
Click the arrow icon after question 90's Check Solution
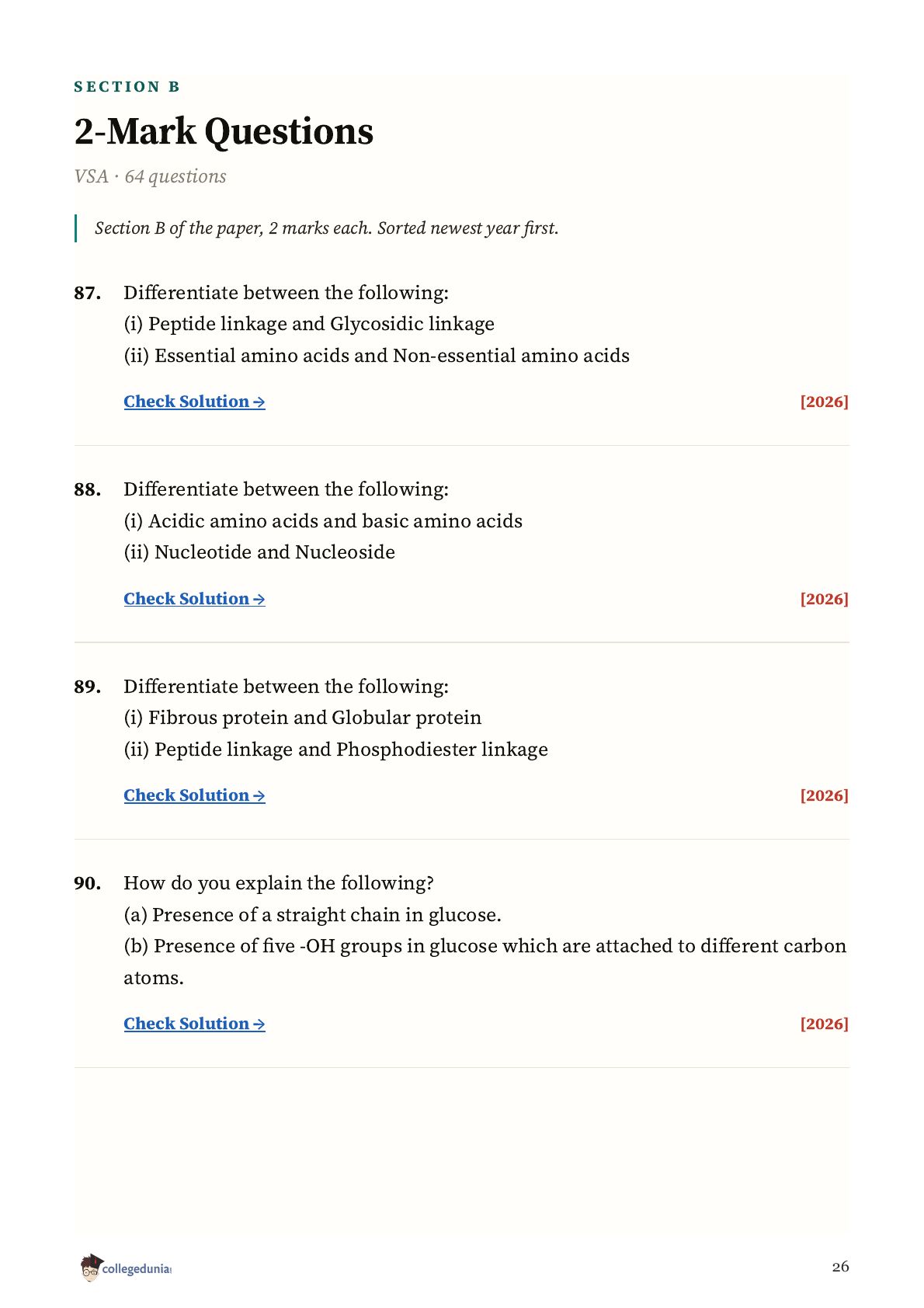point(259,1024)
